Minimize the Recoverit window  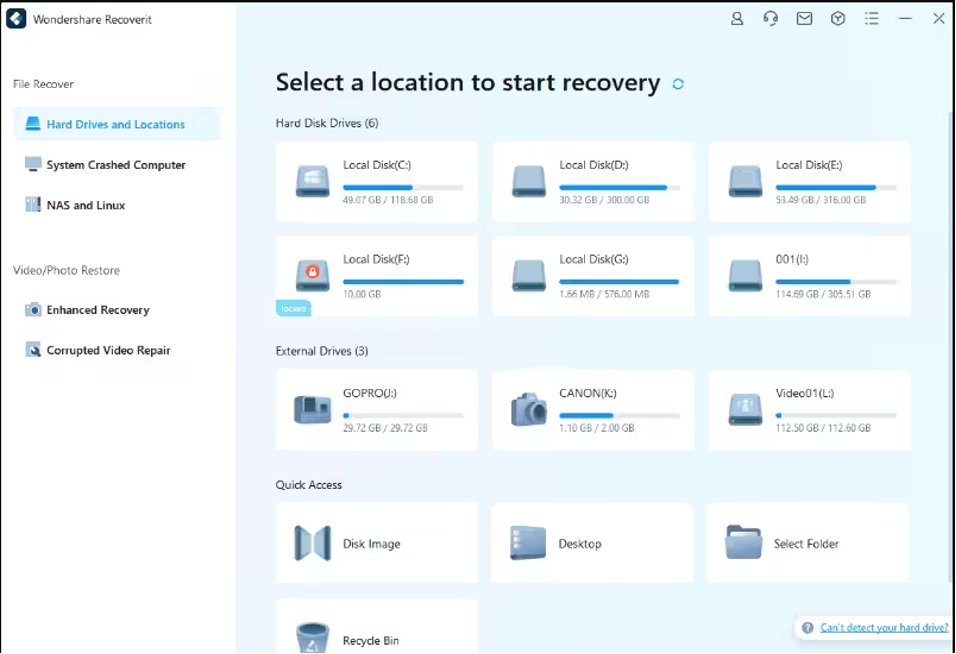(x=905, y=19)
